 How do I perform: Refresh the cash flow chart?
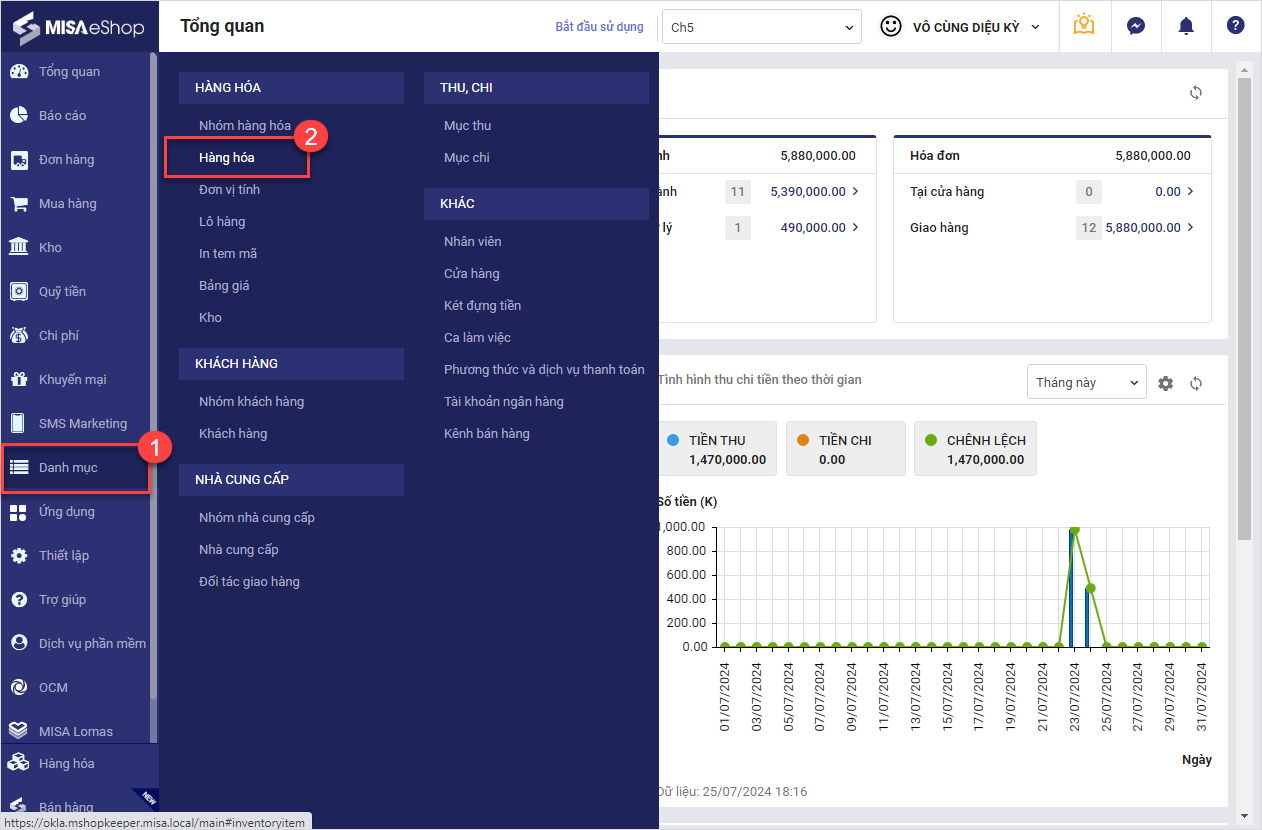1196,383
